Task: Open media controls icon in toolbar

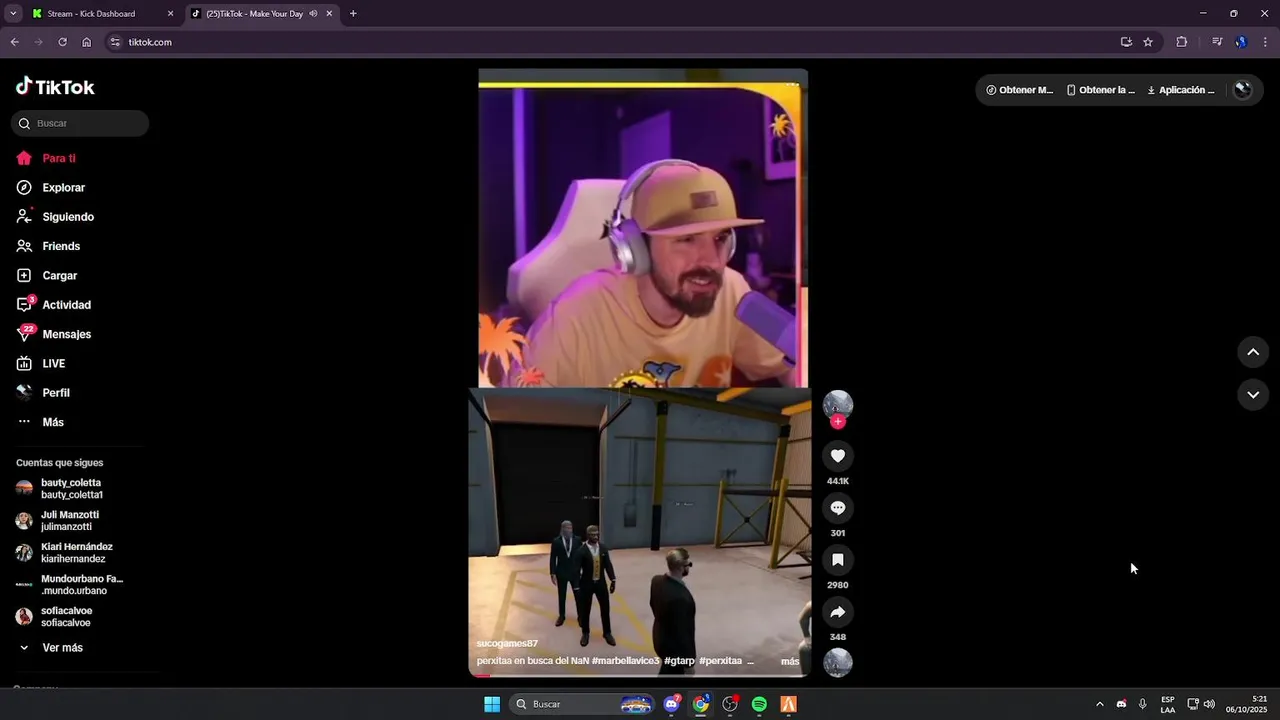Action: [1217, 42]
